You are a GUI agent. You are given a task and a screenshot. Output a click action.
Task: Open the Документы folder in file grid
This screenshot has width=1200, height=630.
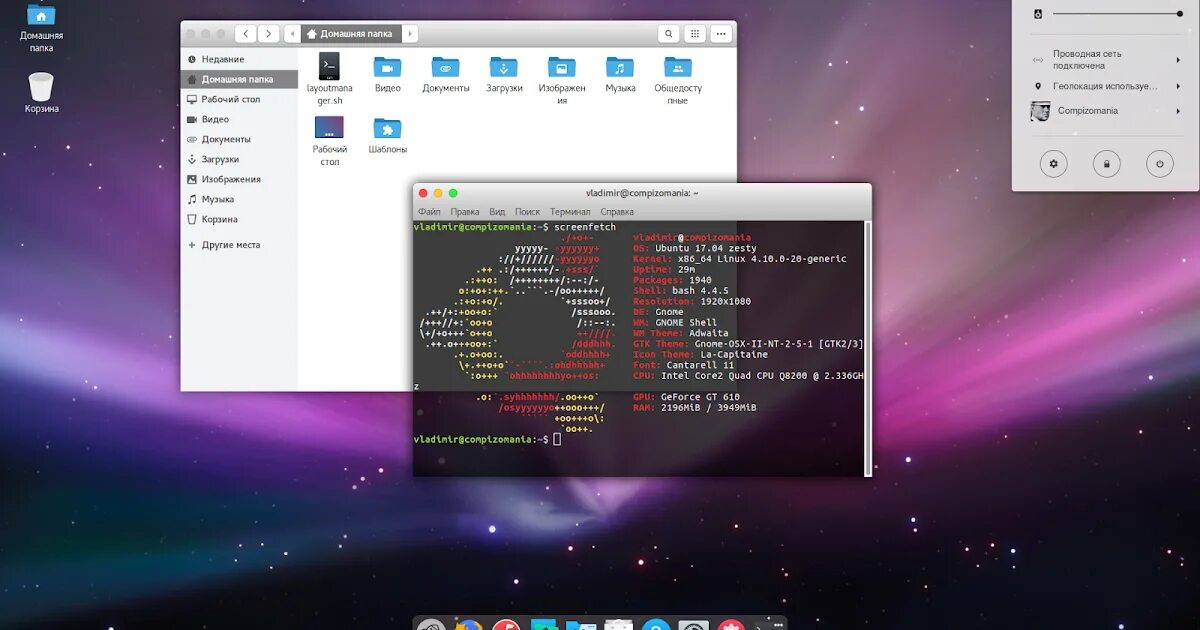[x=445, y=74]
